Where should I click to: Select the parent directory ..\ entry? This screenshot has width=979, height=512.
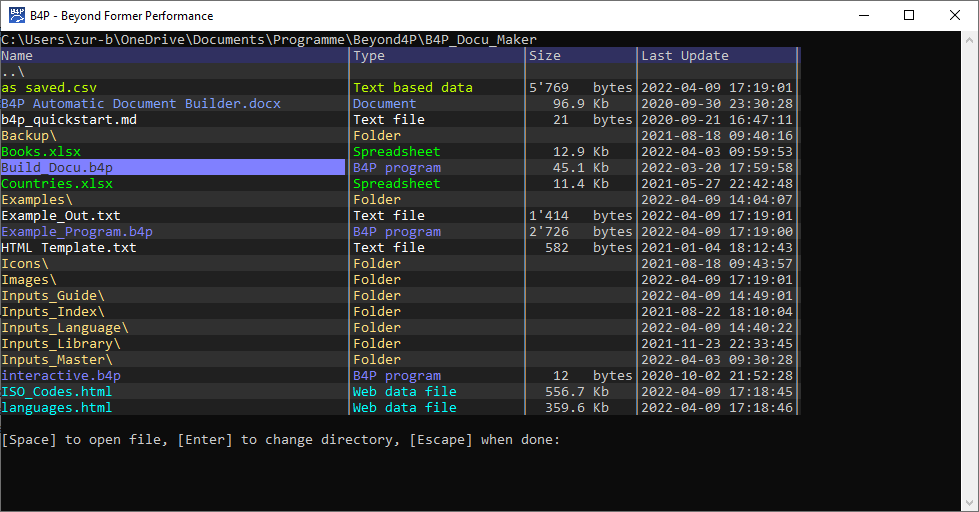click(13, 72)
